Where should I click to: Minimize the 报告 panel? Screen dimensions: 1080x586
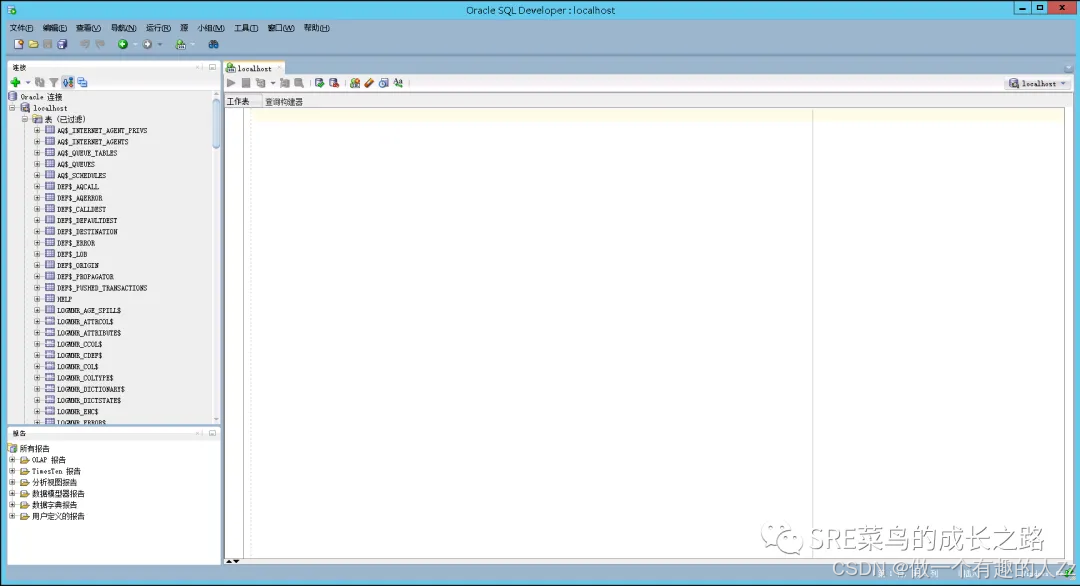pos(212,433)
